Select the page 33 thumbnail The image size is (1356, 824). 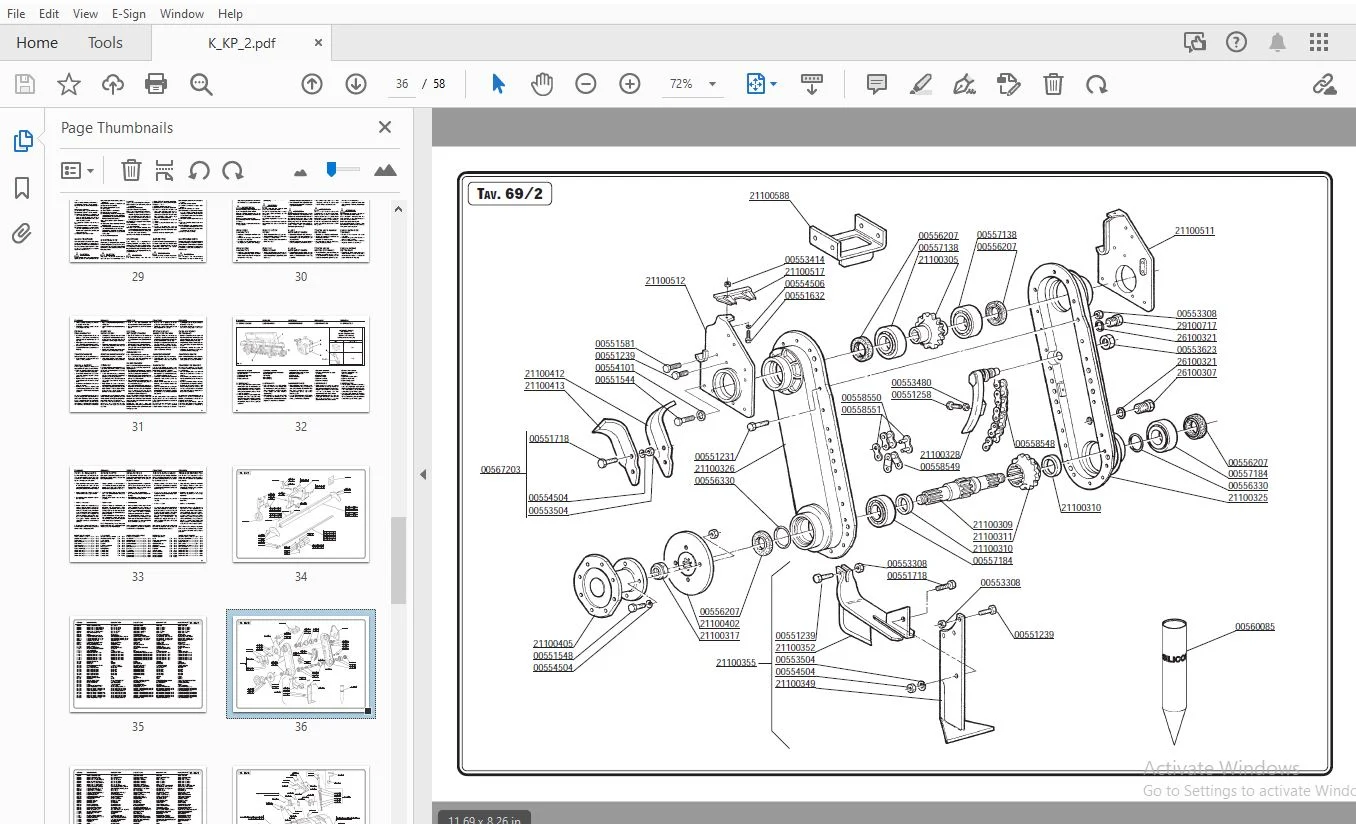138,515
